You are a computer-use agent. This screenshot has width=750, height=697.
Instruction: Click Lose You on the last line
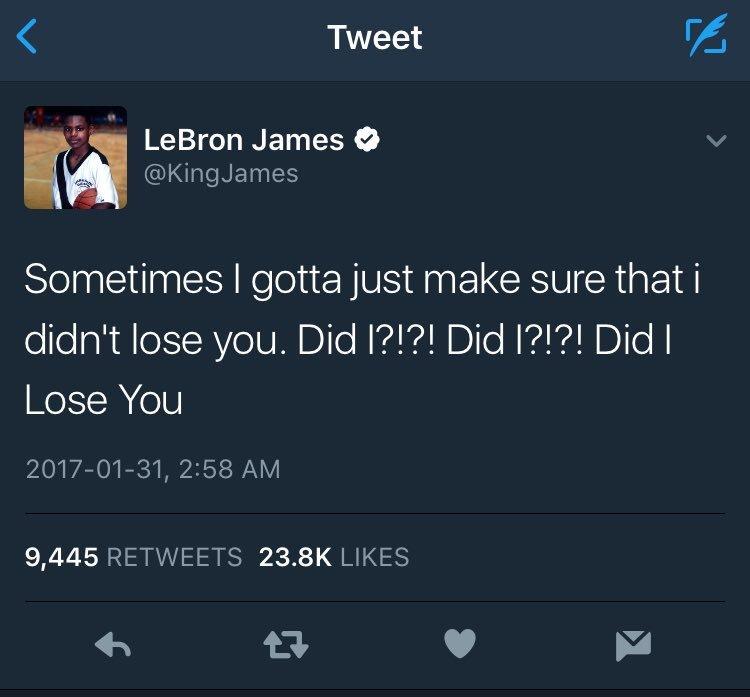tap(103, 399)
